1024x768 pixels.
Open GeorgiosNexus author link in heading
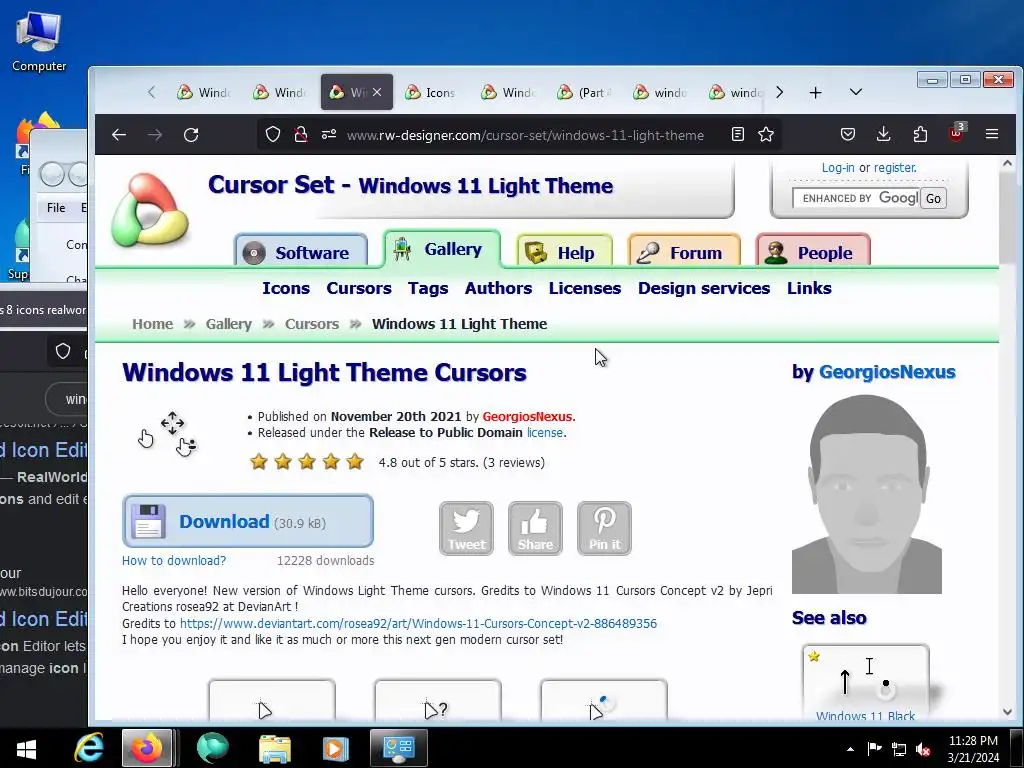click(887, 372)
